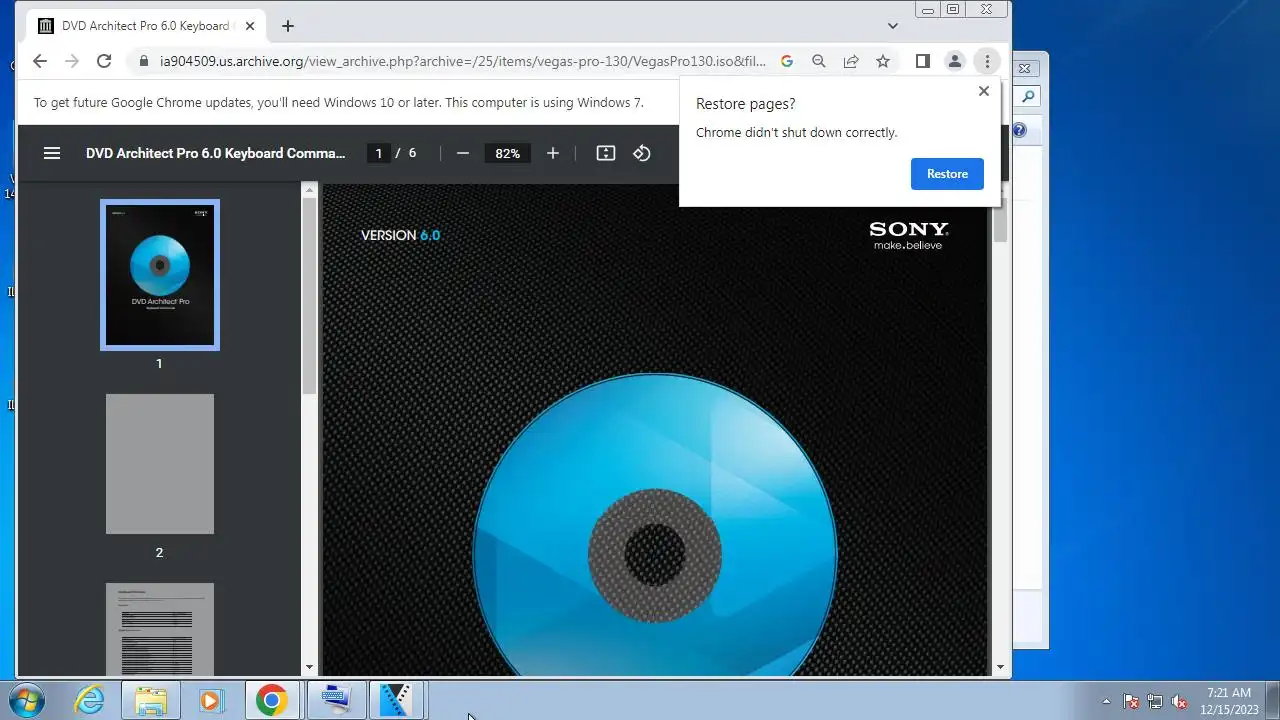Fit PDF to page
Viewport: 1280px width, 720px height.
pos(606,153)
